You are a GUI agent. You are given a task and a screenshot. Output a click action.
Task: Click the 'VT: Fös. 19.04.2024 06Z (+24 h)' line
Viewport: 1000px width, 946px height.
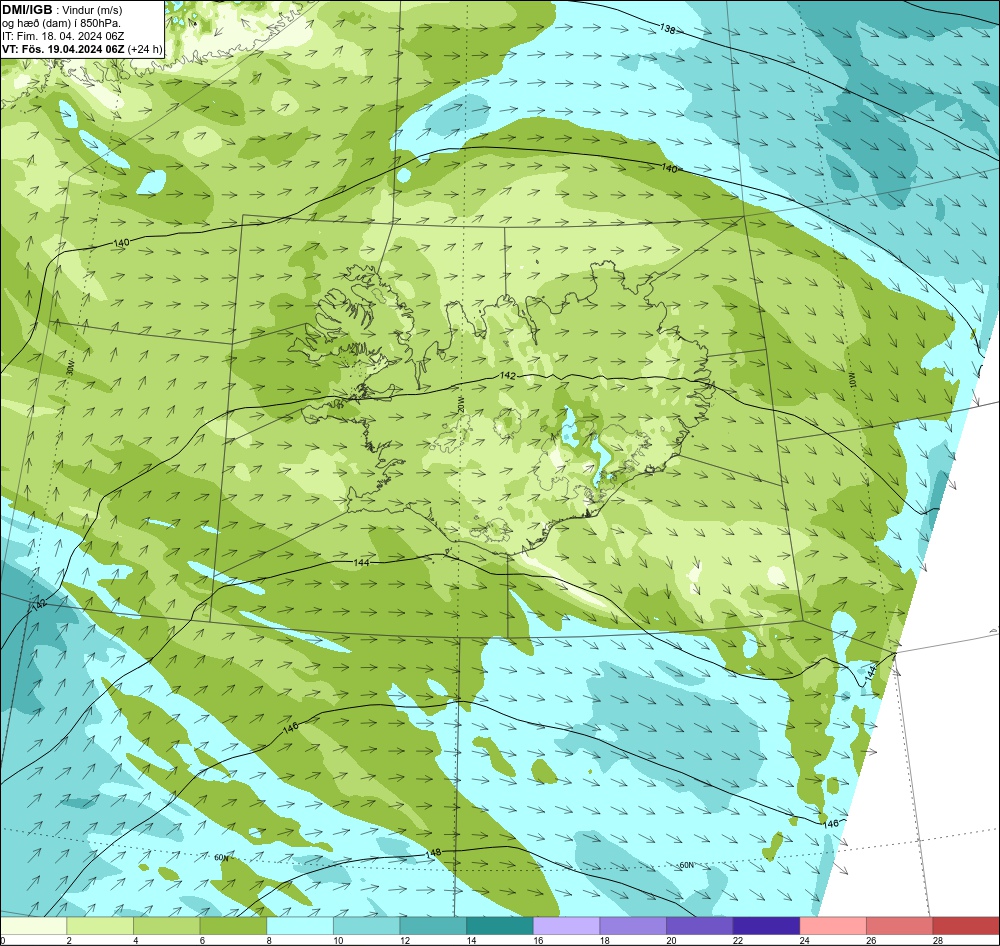tap(82, 49)
